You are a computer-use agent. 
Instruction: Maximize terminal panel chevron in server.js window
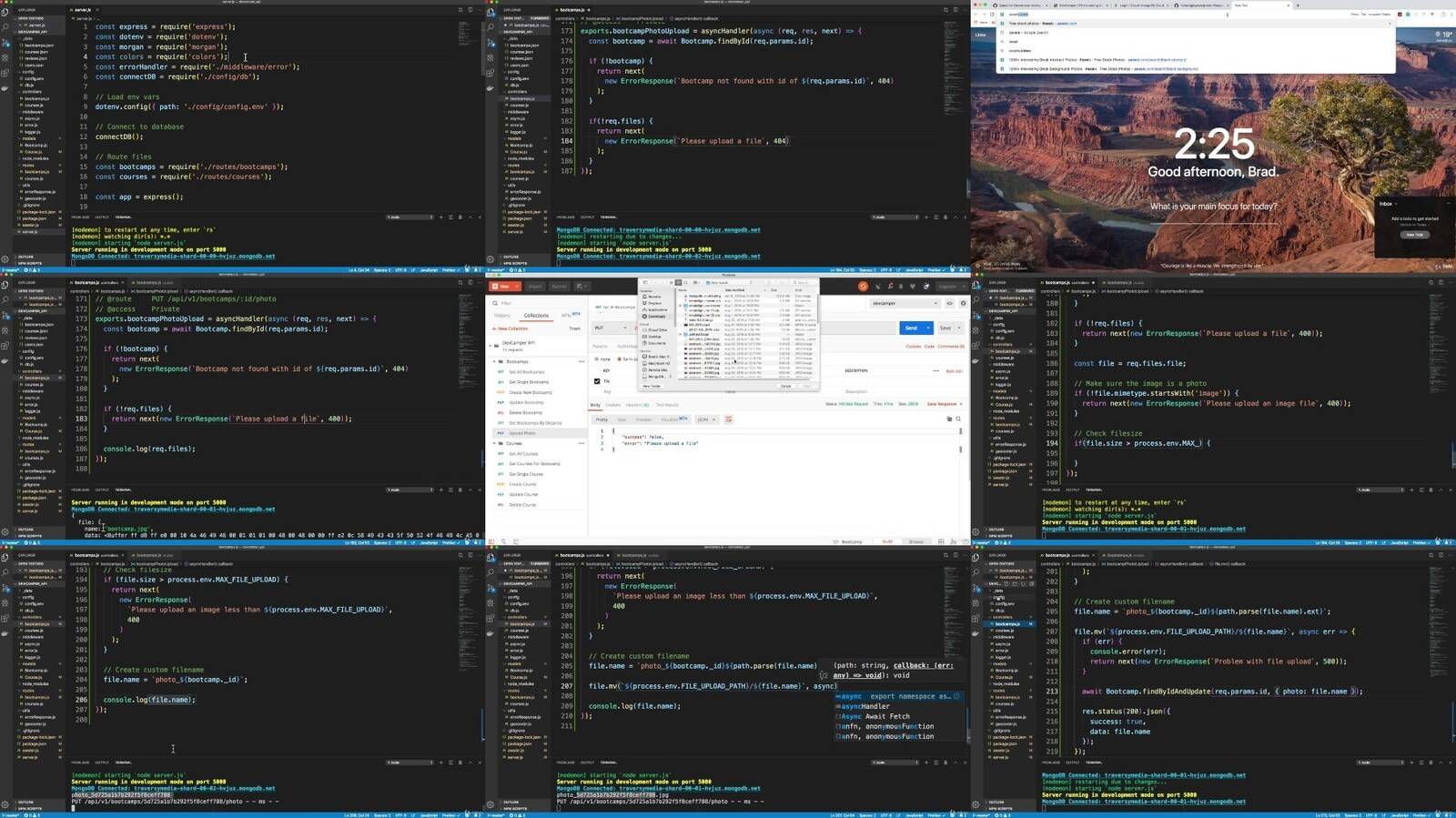[x=470, y=217]
